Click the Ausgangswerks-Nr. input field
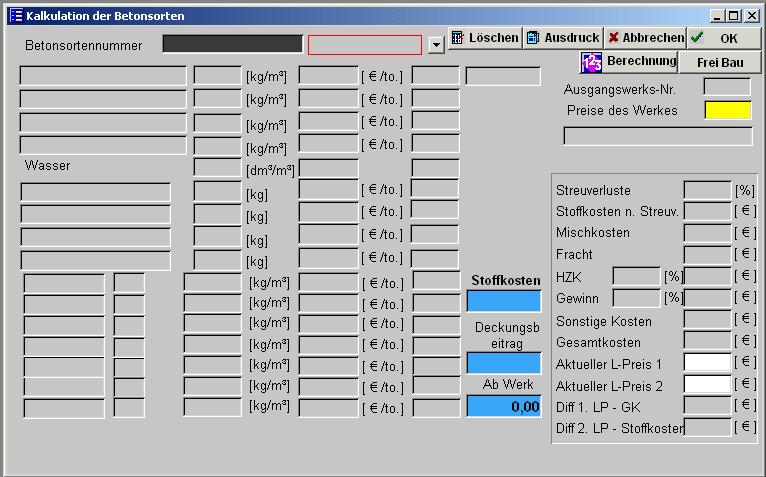Image resolution: width=766 pixels, height=477 pixels. tap(726, 88)
